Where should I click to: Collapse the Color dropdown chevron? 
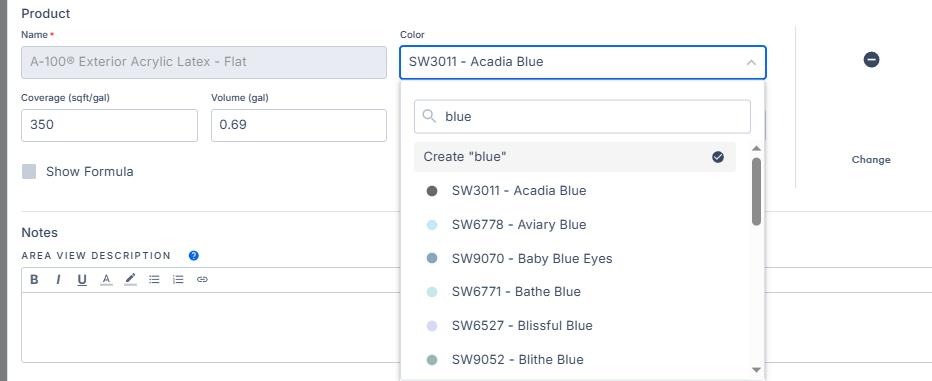click(751, 62)
